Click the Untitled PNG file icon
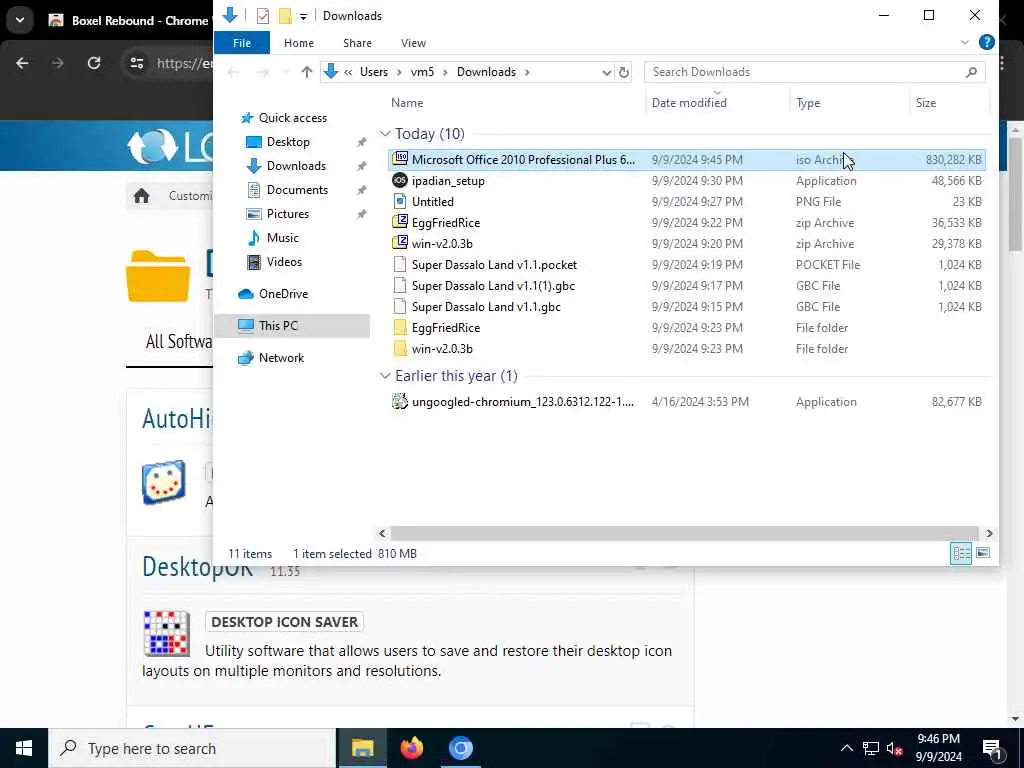Screen dimensions: 1024x768 [400, 201]
